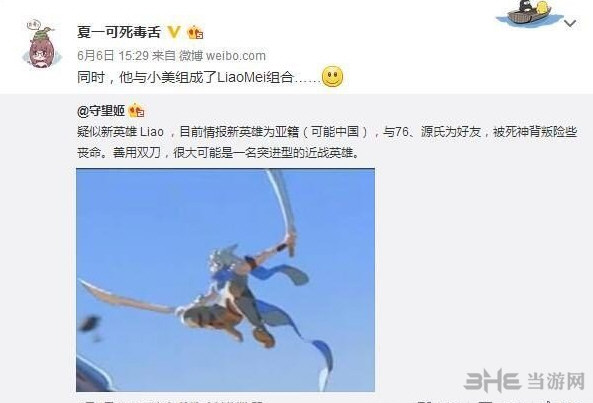
Task: Click the badge icon beside 守望姬
Action: pos(137,111)
